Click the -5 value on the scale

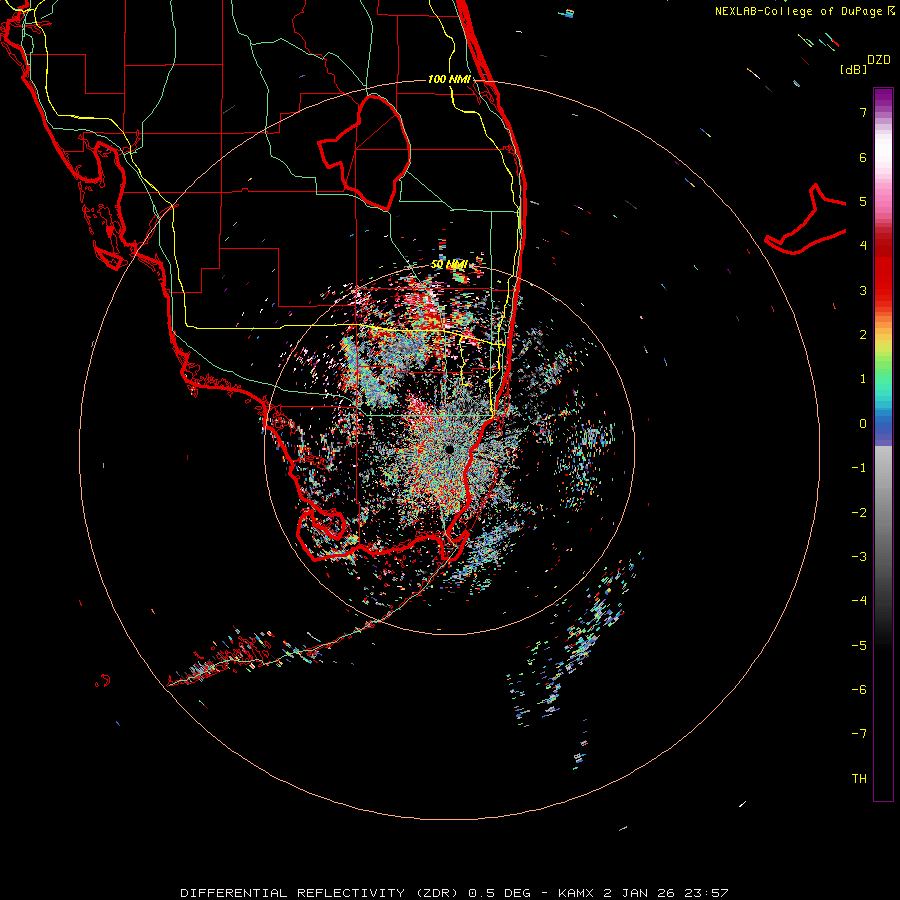point(859,646)
